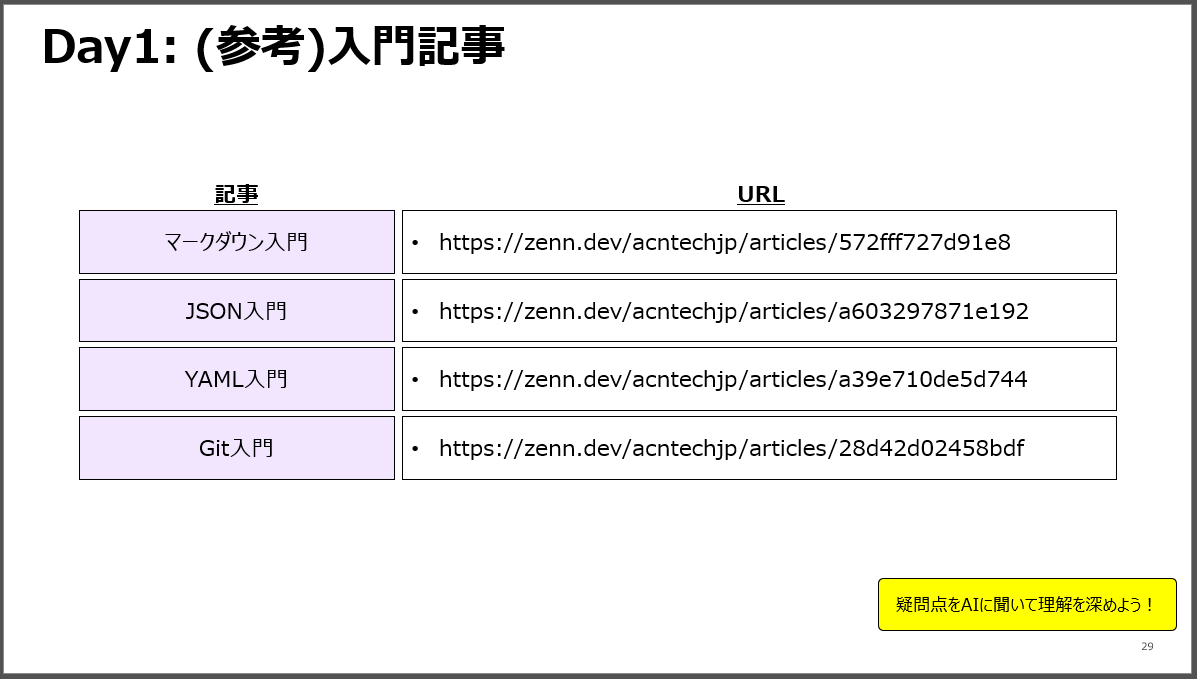
Task: Select the "マークダウン入門" cell
Action: coord(237,242)
